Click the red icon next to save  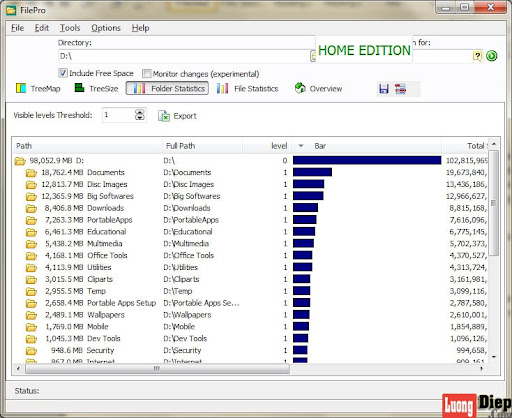click(400, 89)
